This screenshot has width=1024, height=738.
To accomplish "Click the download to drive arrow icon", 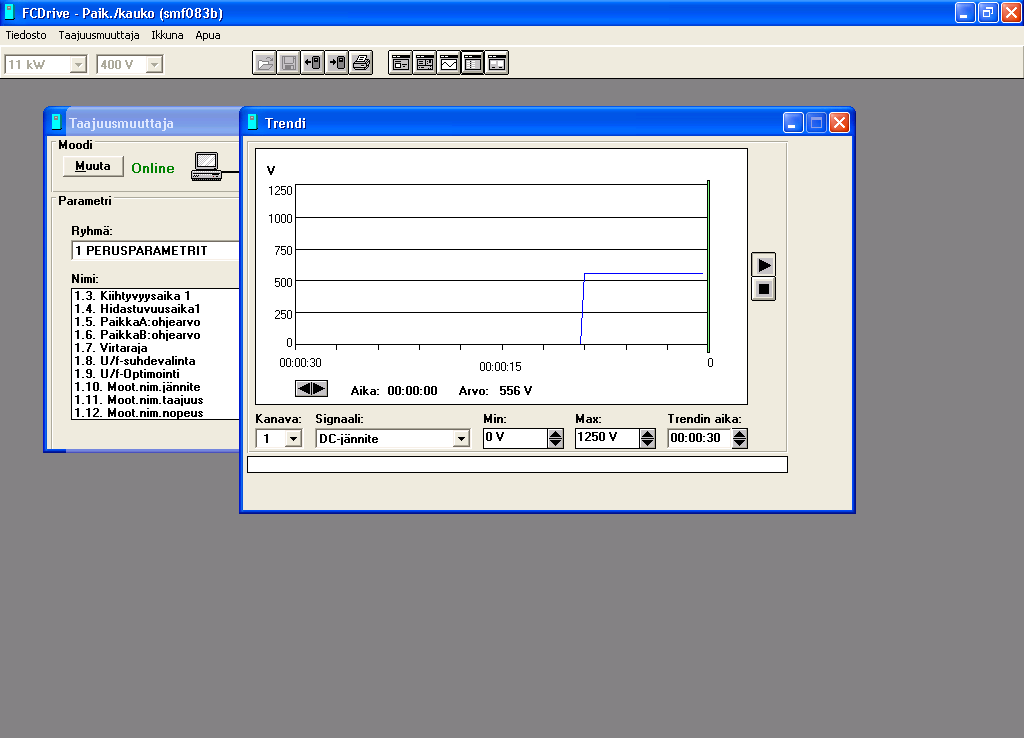I will tap(337, 63).
